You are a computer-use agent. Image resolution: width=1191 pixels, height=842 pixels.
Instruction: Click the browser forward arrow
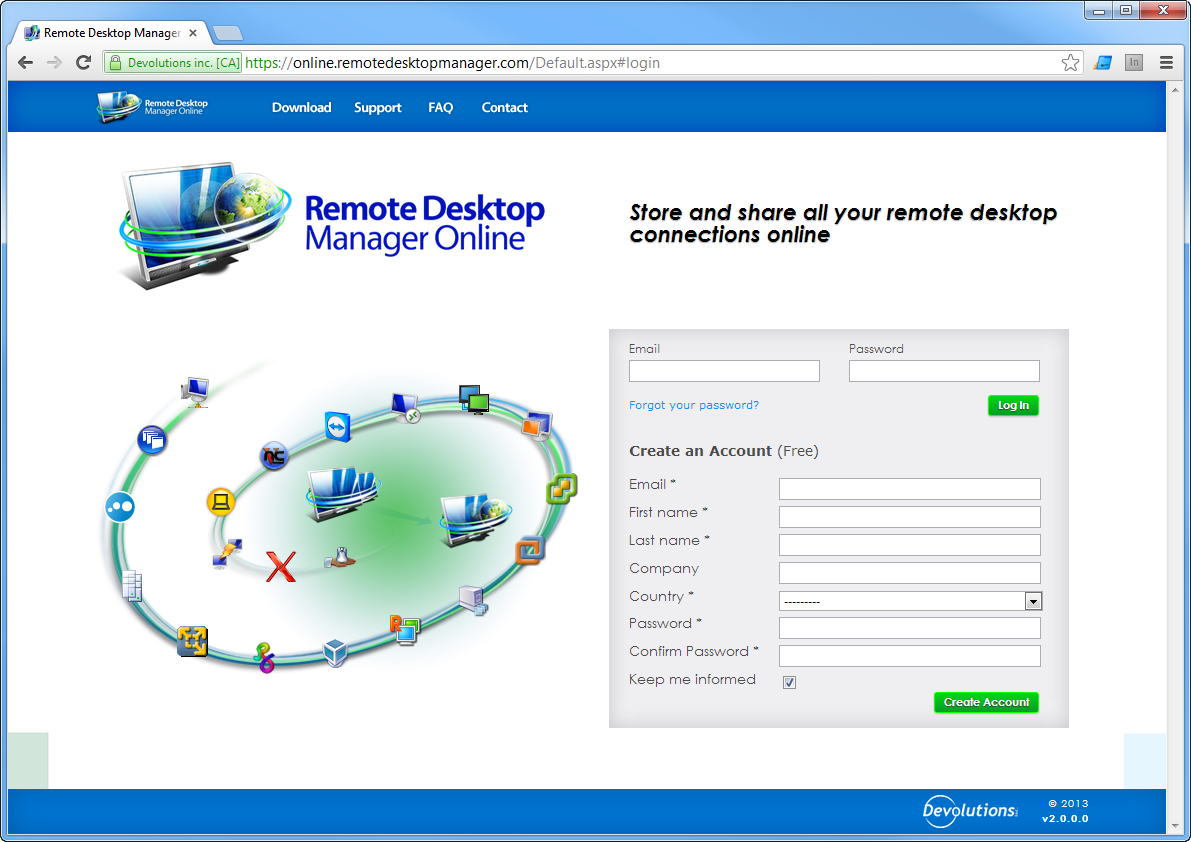(x=54, y=63)
